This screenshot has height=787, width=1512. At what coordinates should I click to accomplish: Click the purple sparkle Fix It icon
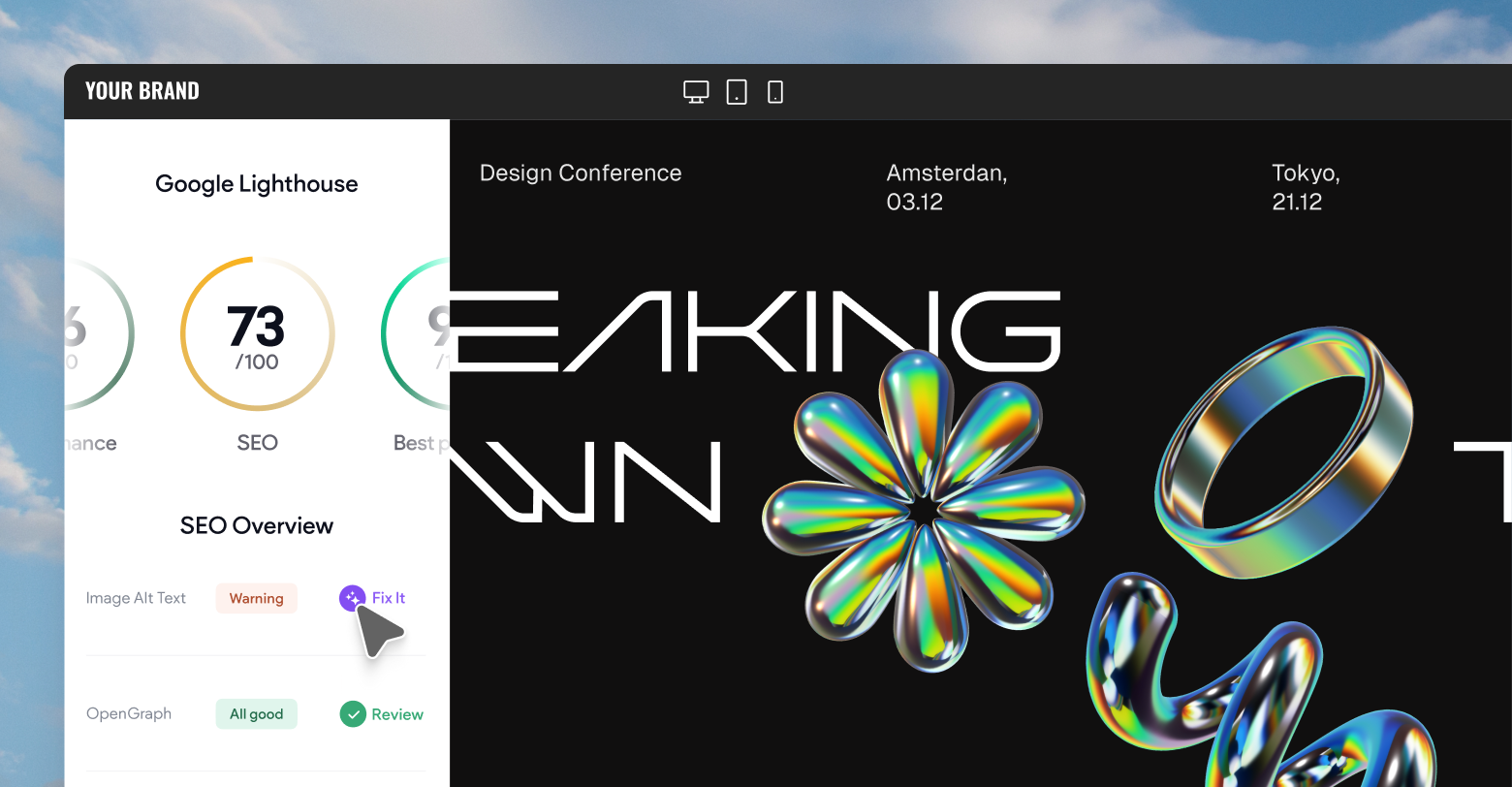click(x=352, y=598)
